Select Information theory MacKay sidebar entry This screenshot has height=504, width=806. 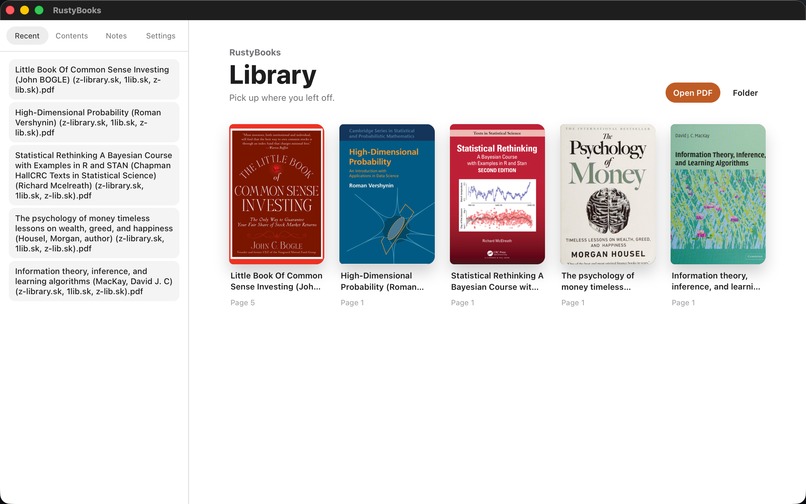tap(94, 281)
